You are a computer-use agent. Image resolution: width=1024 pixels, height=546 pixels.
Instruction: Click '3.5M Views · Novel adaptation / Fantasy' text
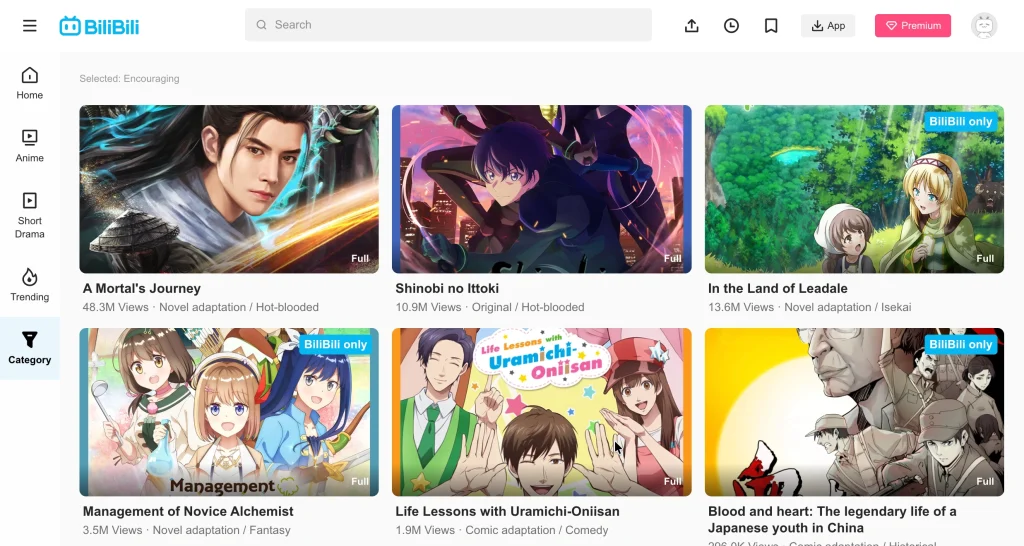coord(187,530)
